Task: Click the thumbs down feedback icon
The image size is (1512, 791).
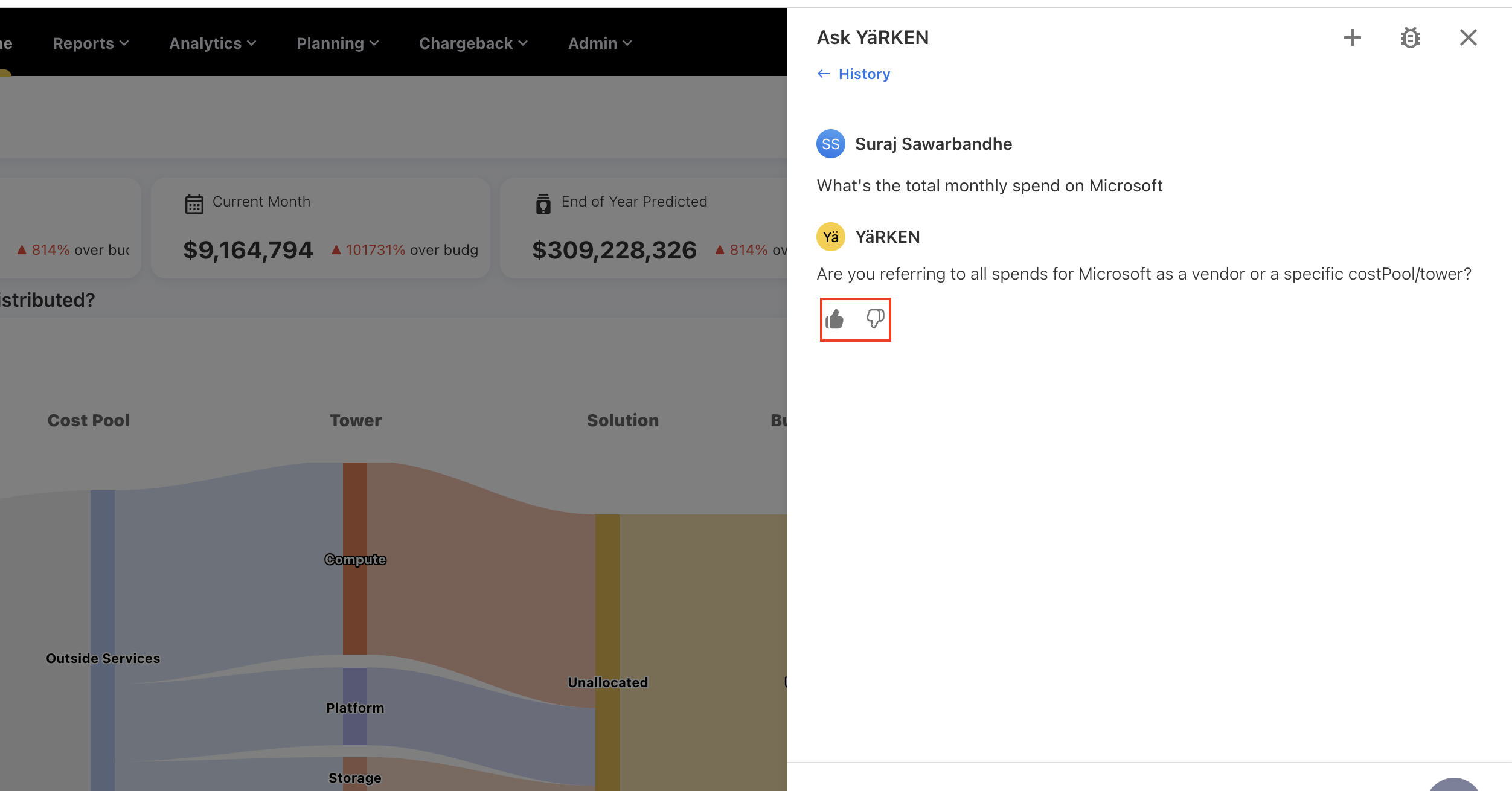Action: [875, 318]
